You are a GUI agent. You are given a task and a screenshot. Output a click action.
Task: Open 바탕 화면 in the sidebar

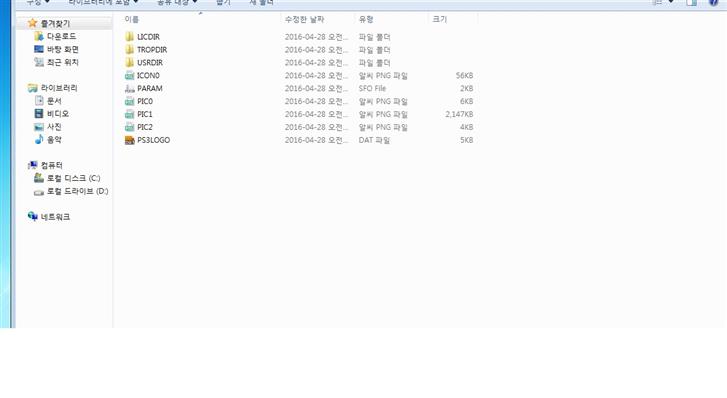[63, 49]
